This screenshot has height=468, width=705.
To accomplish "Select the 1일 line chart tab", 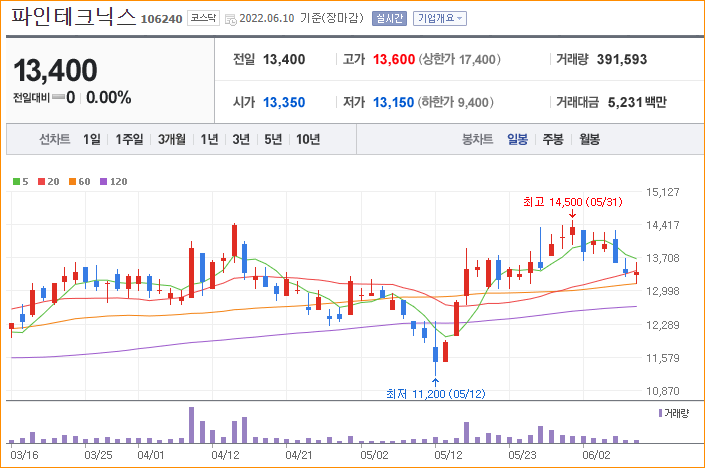I will 92,139.
